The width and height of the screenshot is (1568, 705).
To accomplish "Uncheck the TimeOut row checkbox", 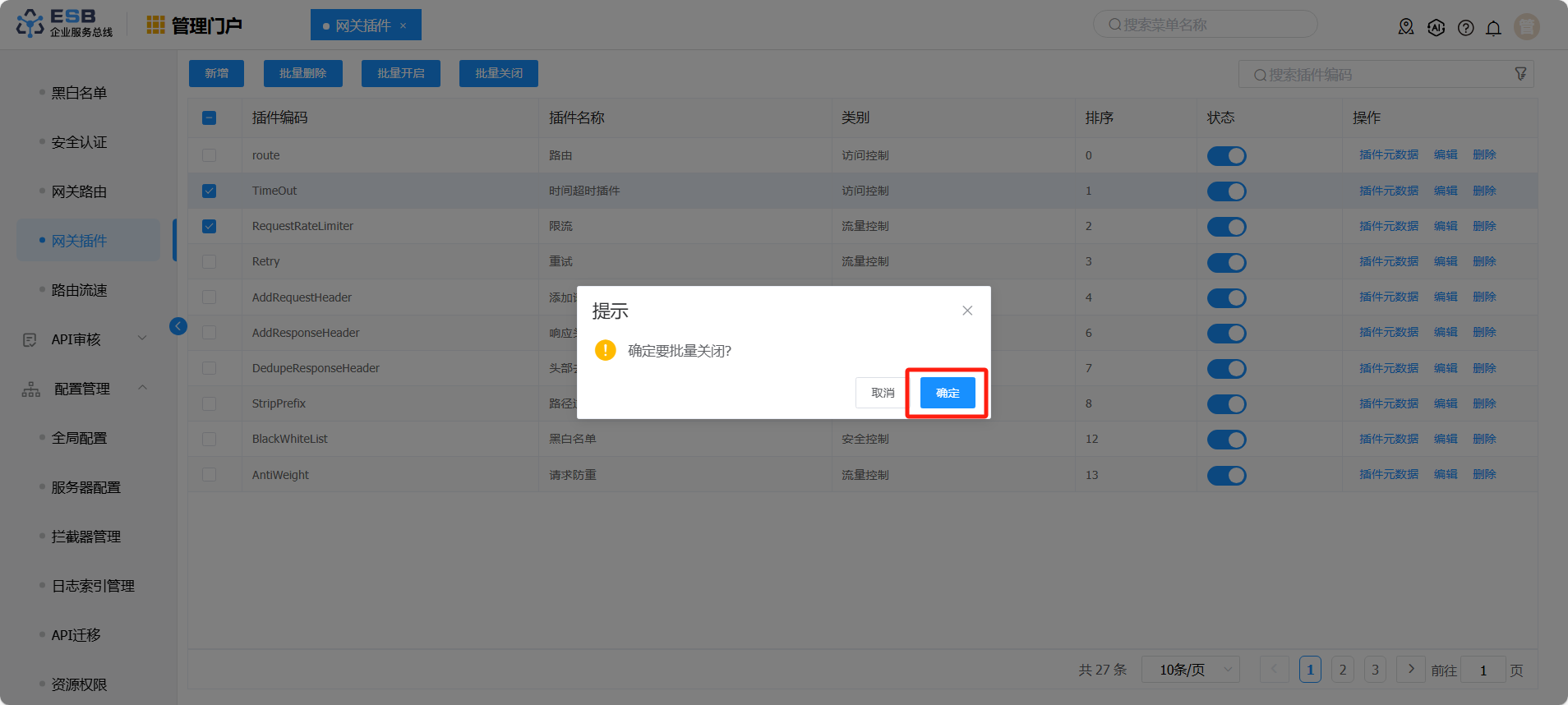I will click(x=210, y=191).
